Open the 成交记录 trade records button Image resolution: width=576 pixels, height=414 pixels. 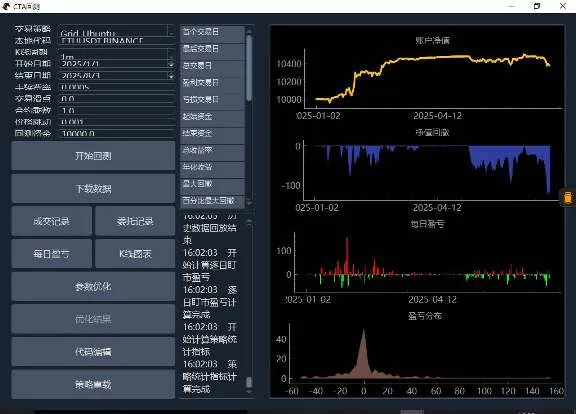(51, 221)
